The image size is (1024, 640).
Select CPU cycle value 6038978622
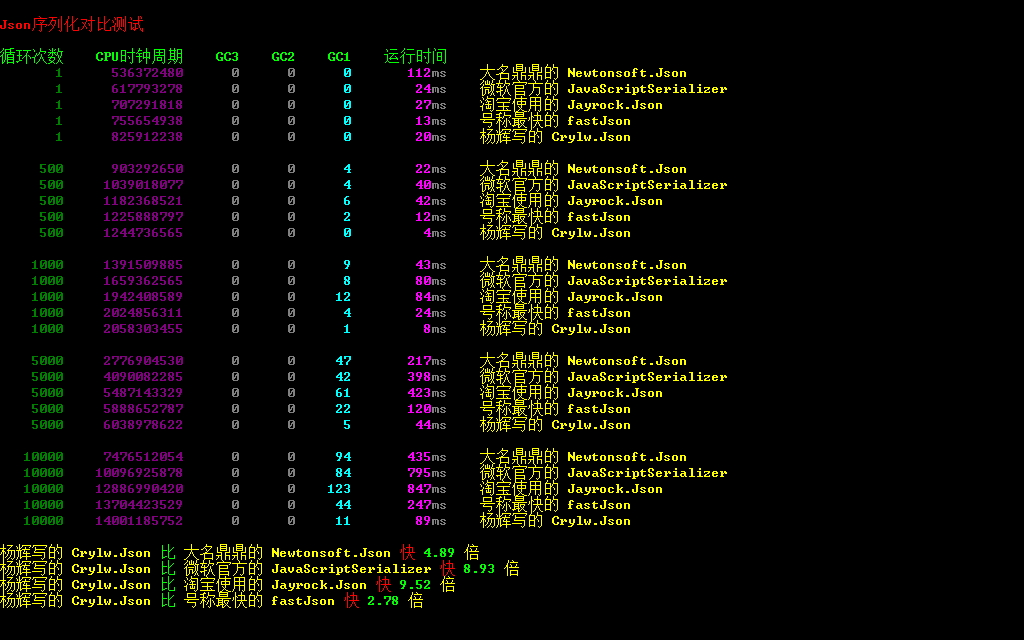tap(143, 425)
